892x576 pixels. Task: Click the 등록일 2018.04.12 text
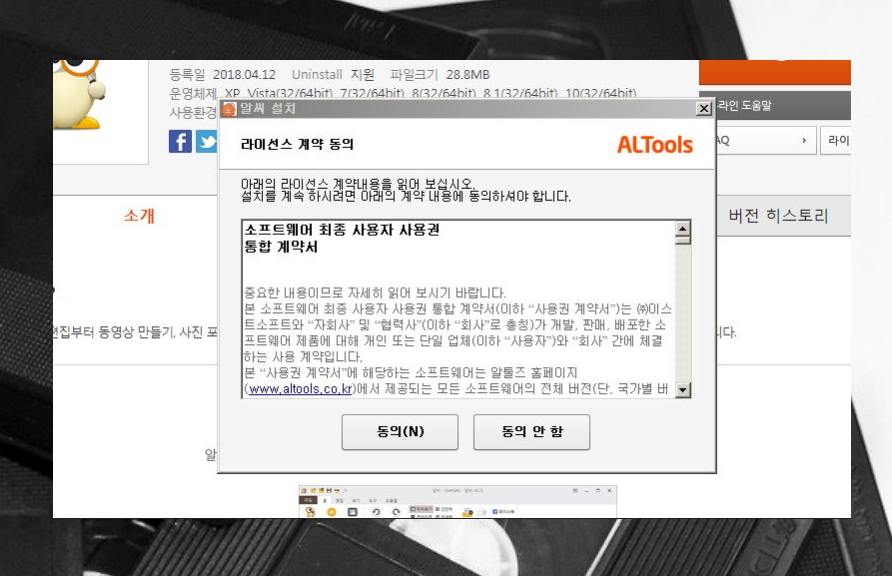pyautogui.click(x=222, y=74)
